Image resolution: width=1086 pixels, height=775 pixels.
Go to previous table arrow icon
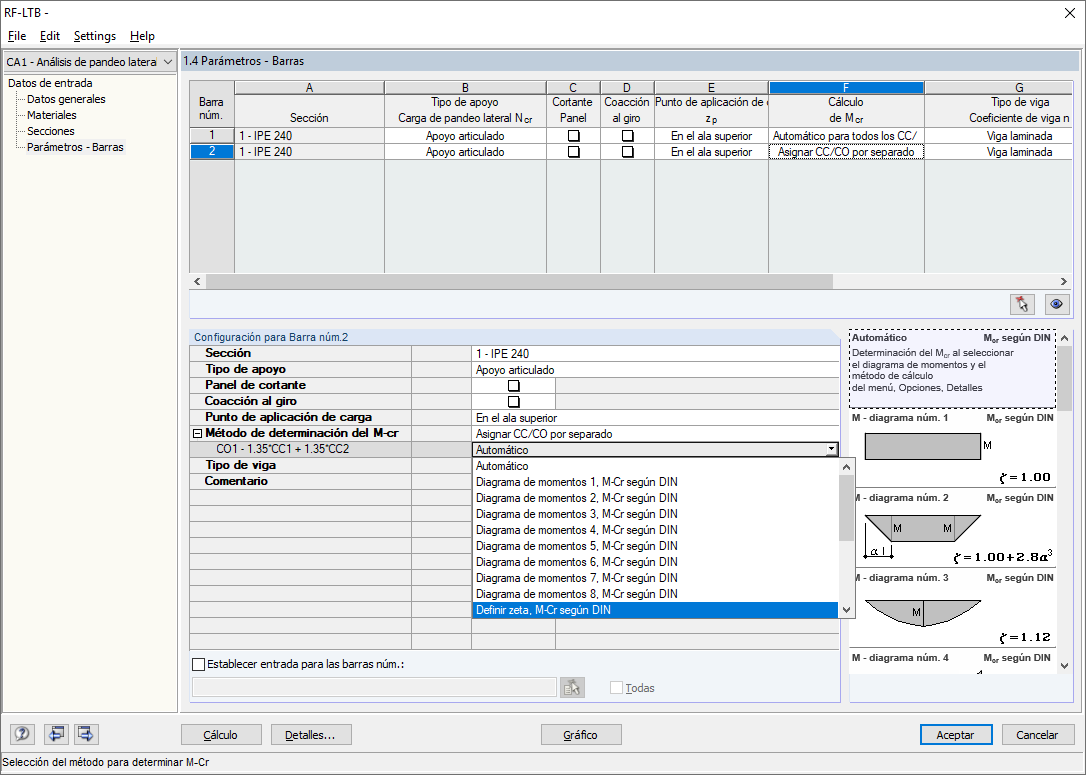(56, 734)
